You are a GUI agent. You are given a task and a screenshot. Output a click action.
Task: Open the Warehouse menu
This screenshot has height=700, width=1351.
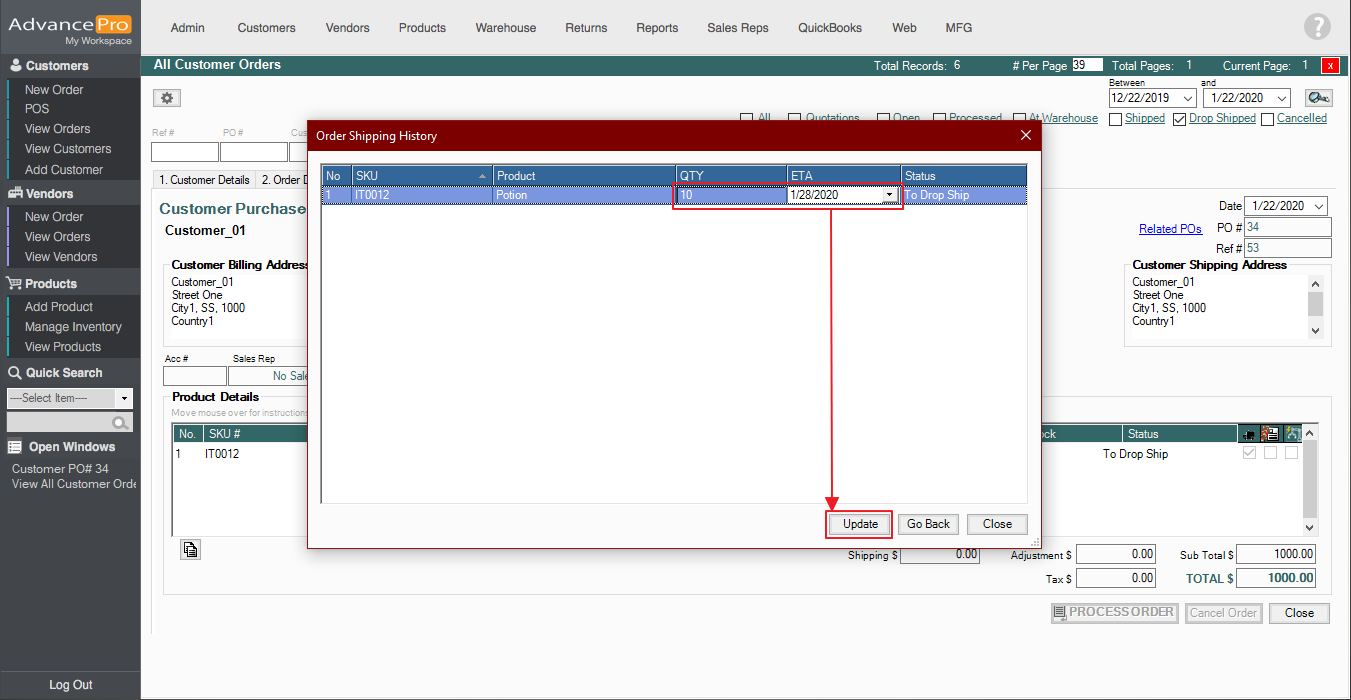505,28
